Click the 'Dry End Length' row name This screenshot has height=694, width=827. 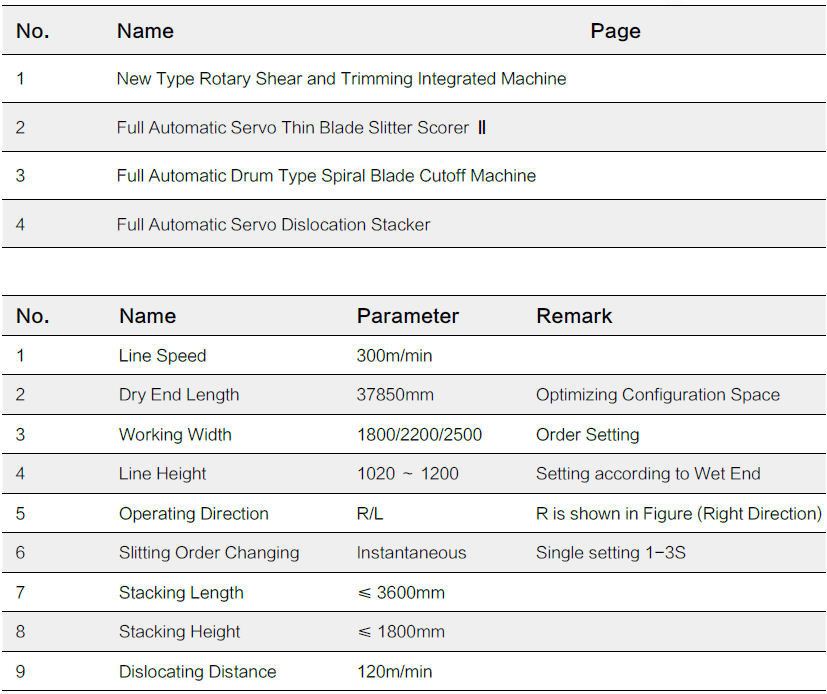179,395
